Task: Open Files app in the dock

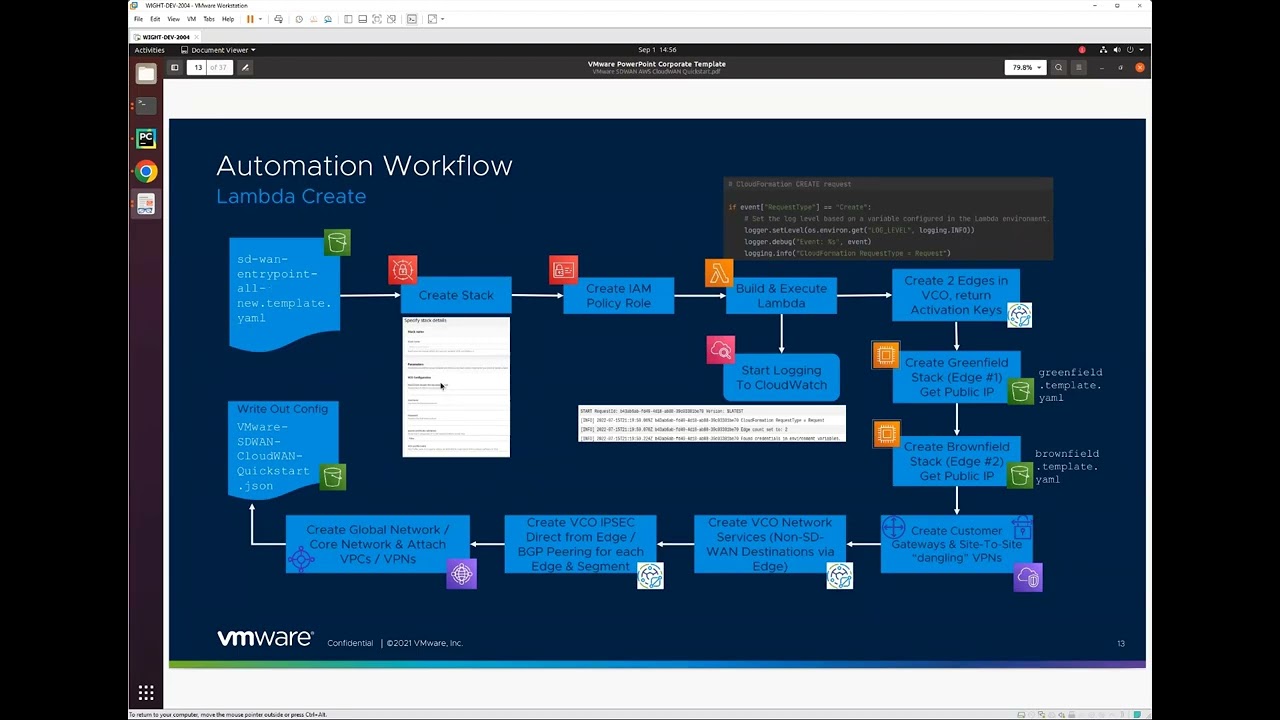Action: (146, 73)
